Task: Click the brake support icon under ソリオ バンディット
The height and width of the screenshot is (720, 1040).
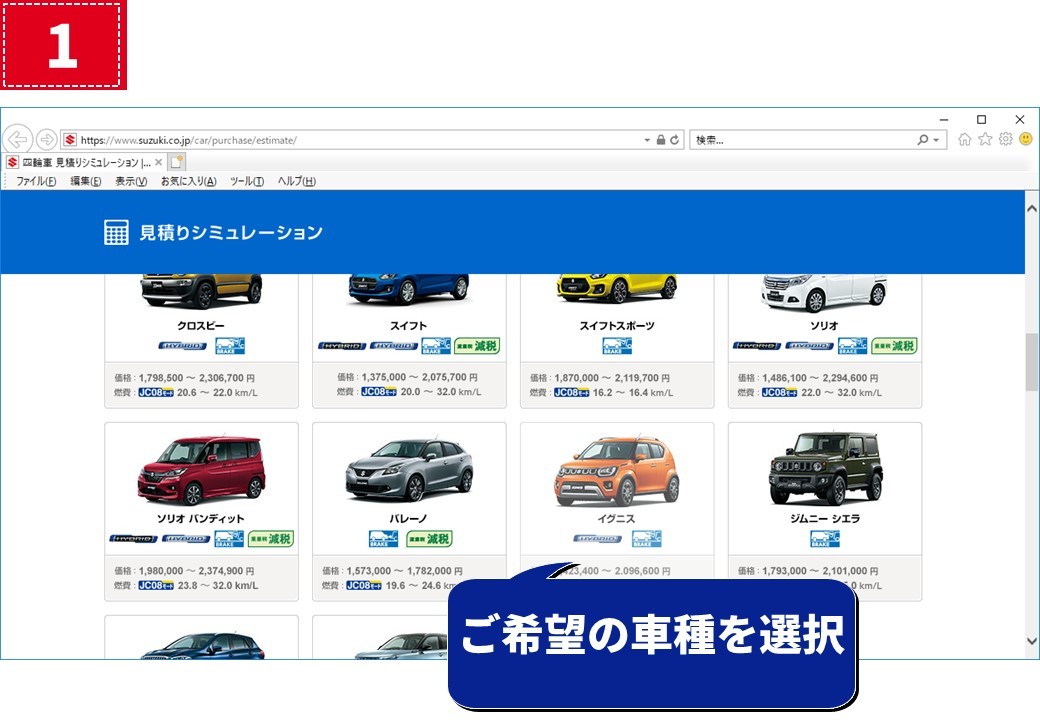Action: tap(229, 539)
